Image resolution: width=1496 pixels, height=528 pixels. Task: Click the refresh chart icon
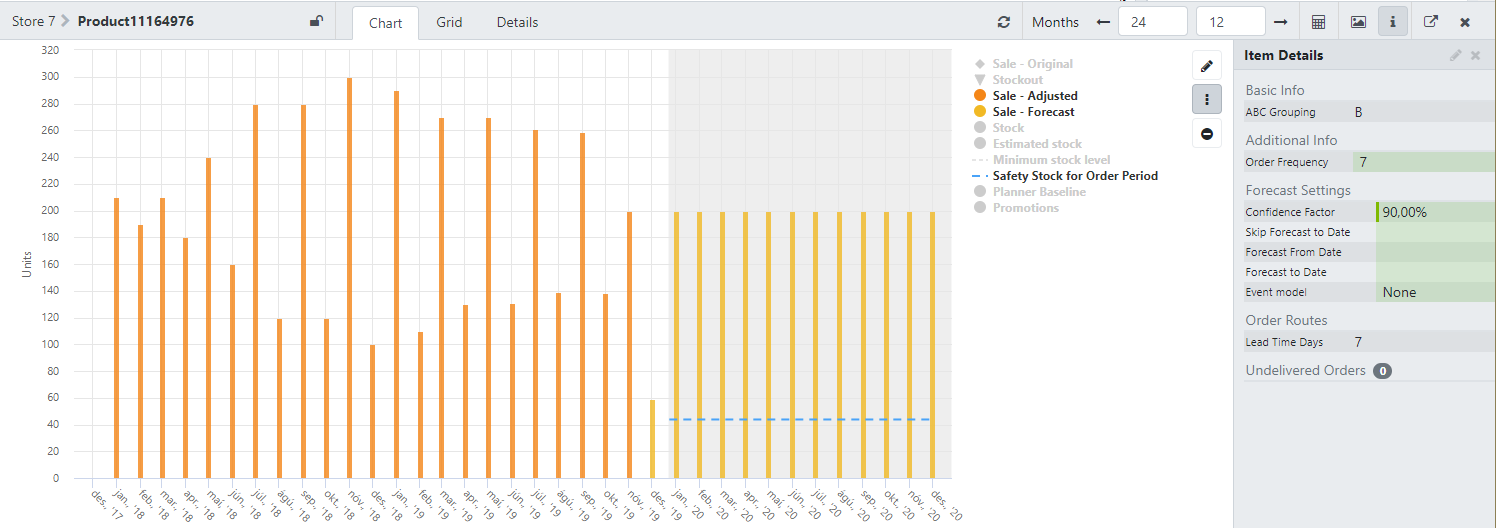(1004, 22)
